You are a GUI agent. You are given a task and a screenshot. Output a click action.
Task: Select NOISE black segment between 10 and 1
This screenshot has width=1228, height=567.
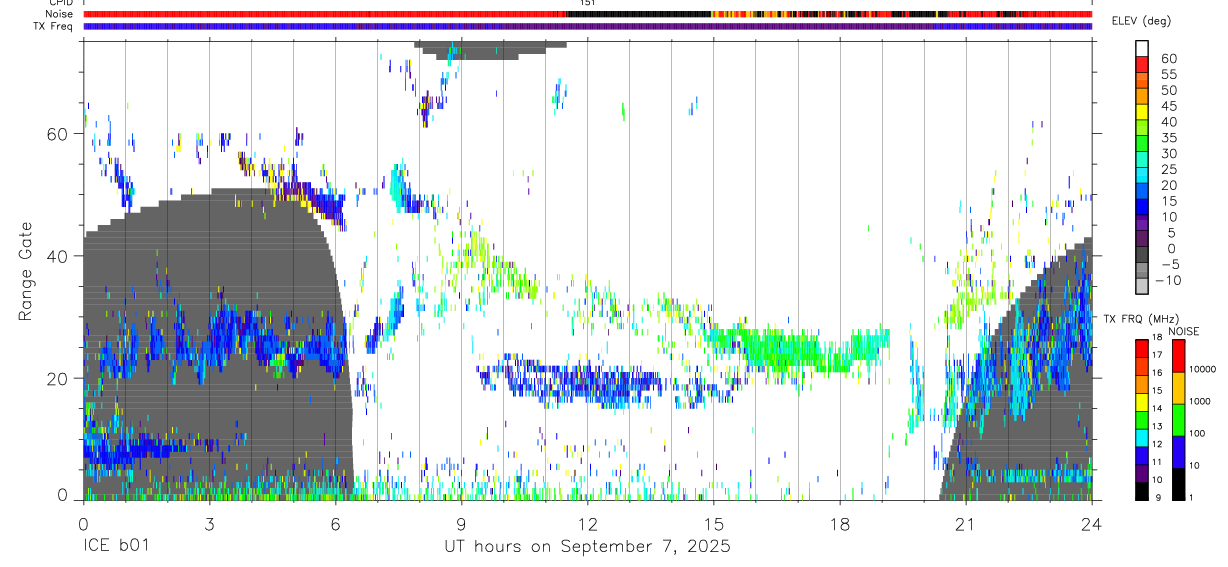pyautogui.click(x=1179, y=482)
